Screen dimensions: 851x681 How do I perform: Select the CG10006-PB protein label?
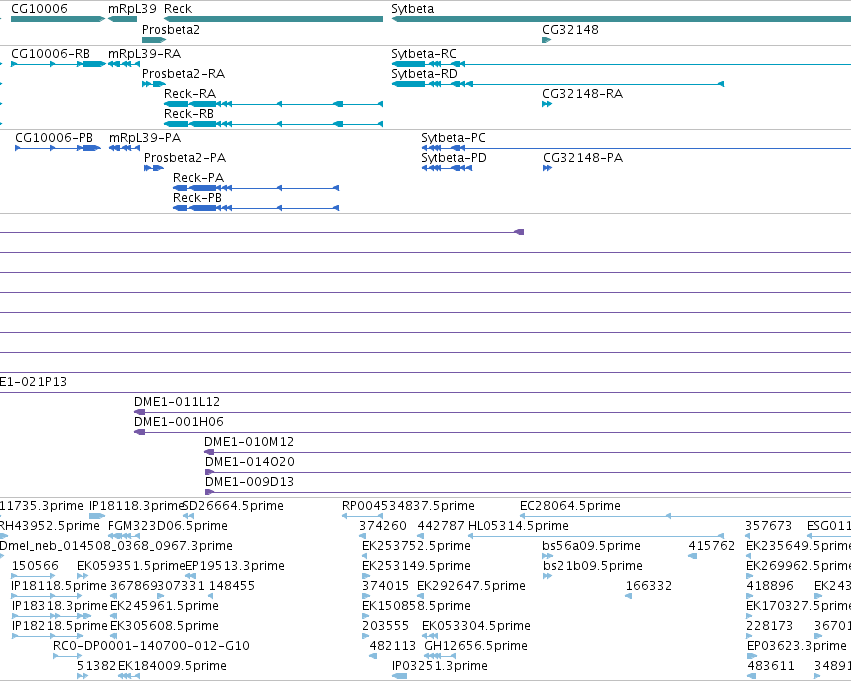tap(54, 137)
